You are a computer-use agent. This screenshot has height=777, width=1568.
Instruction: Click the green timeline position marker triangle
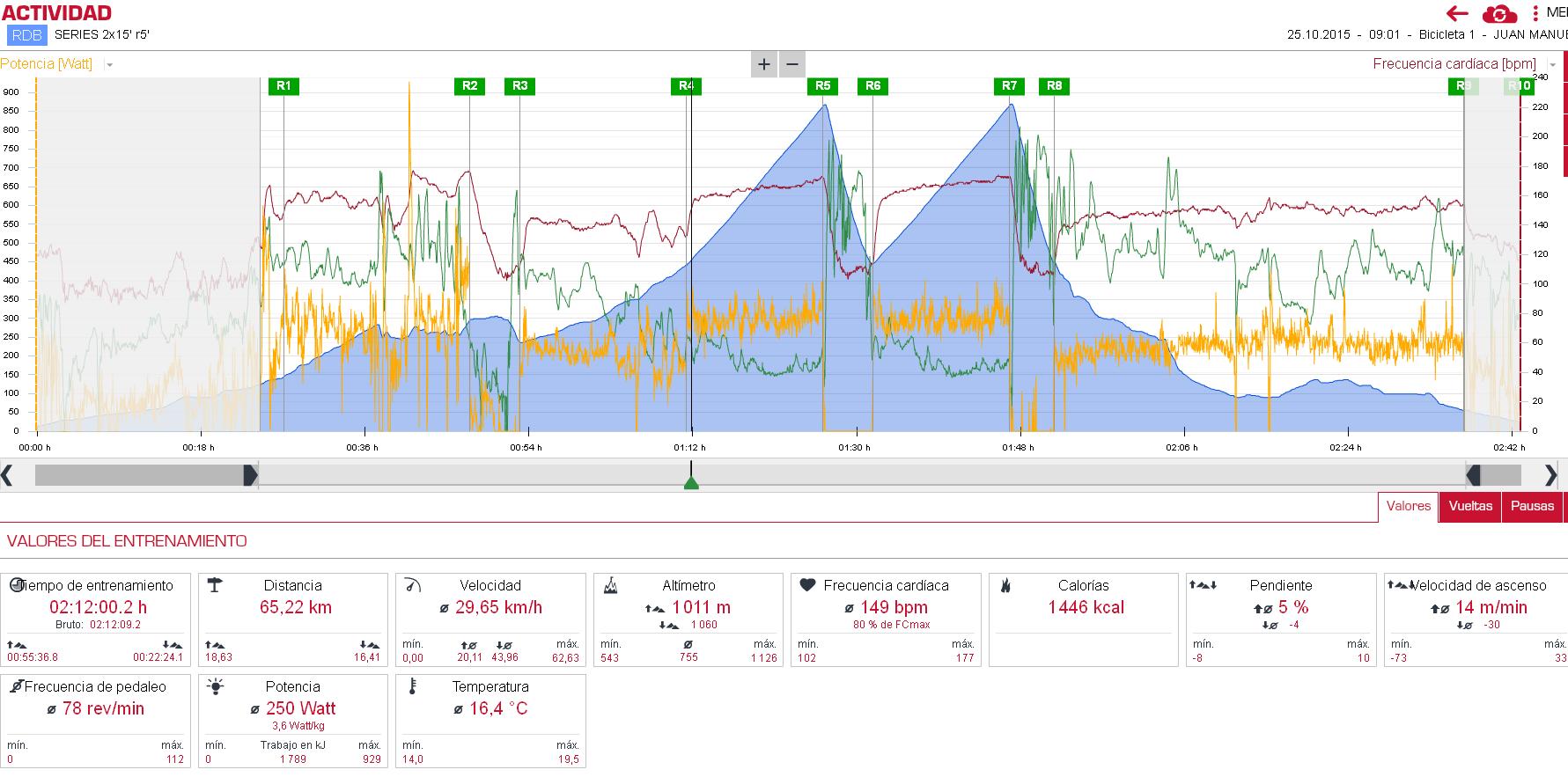(691, 482)
